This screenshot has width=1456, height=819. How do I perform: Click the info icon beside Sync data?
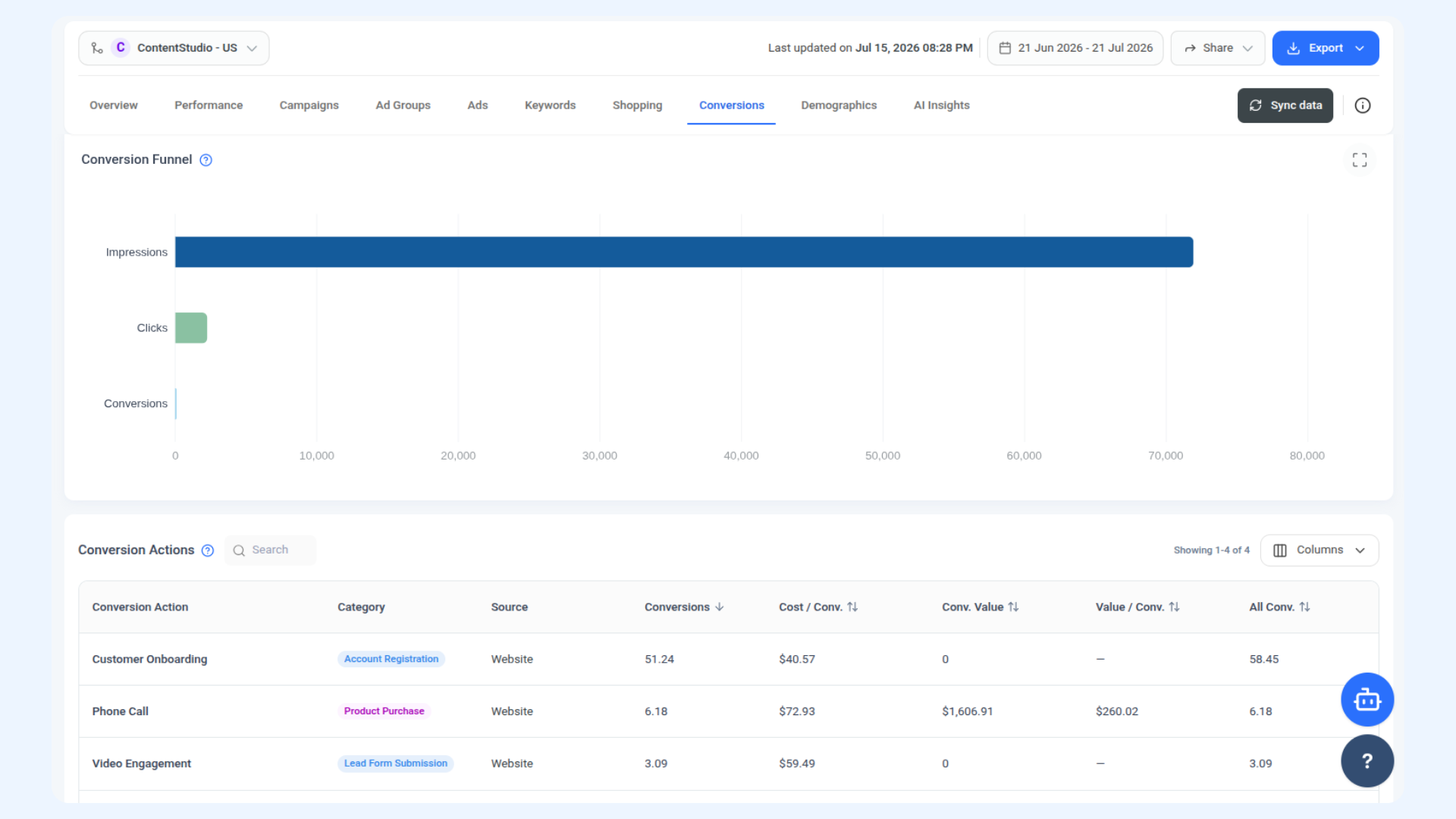(1363, 105)
